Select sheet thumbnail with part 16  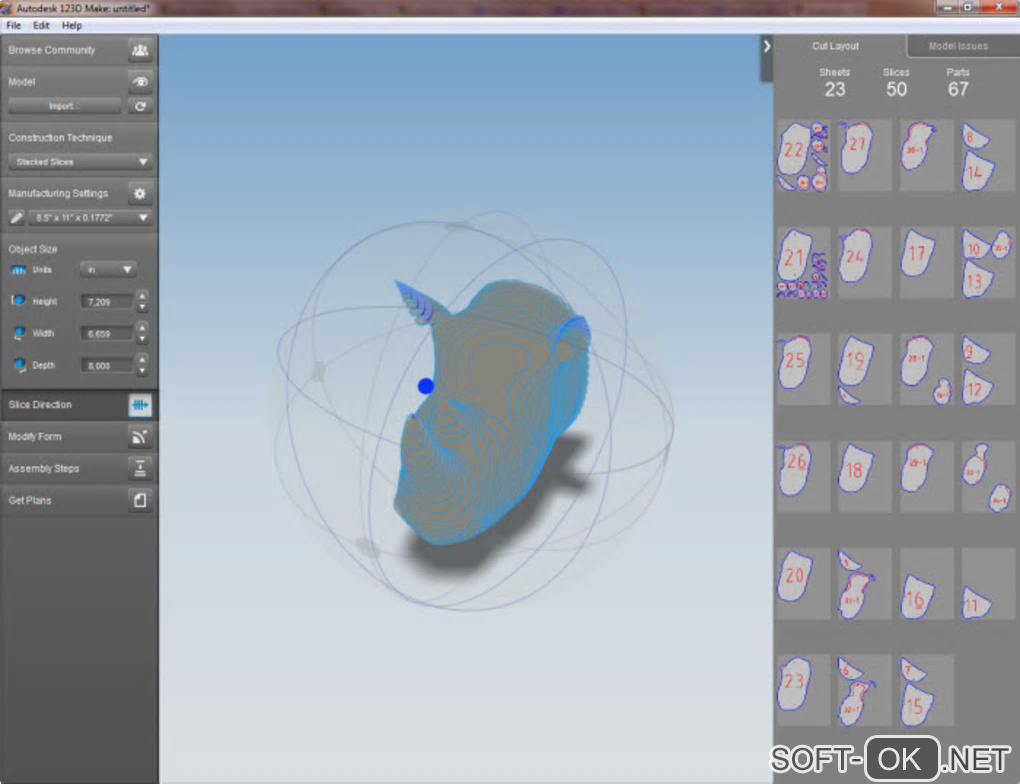tap(926, 584)
